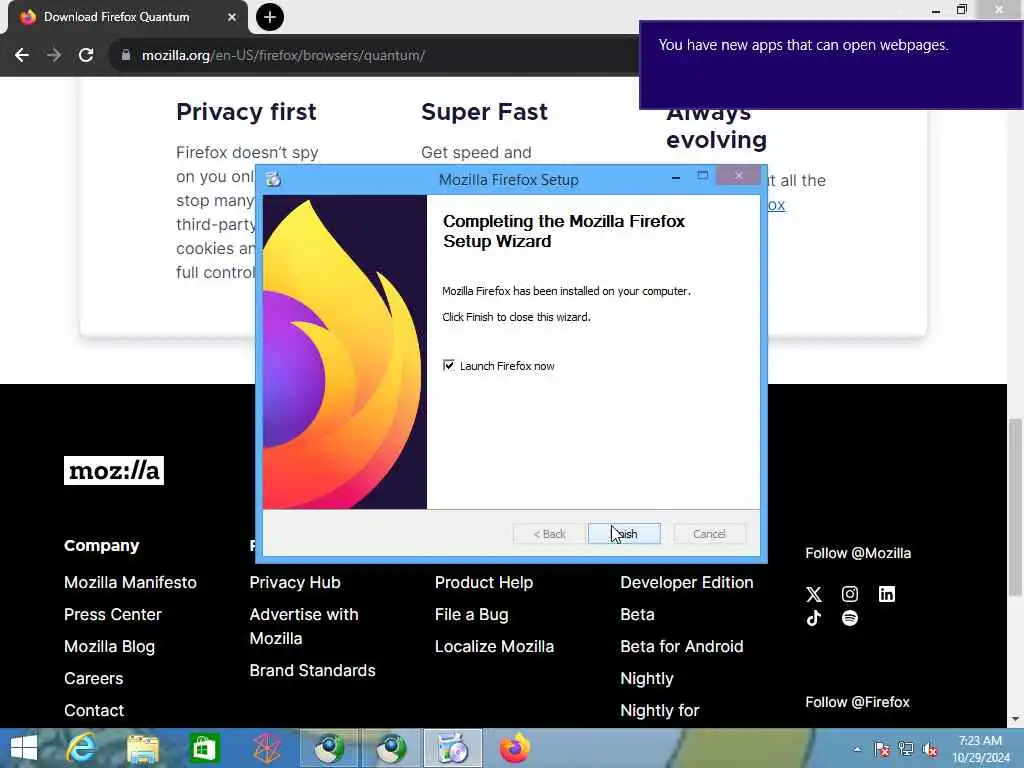The width and height of the screenshot is (1024, 768).
Task: Click the Super Fast heading
Action: pos(485,112)
